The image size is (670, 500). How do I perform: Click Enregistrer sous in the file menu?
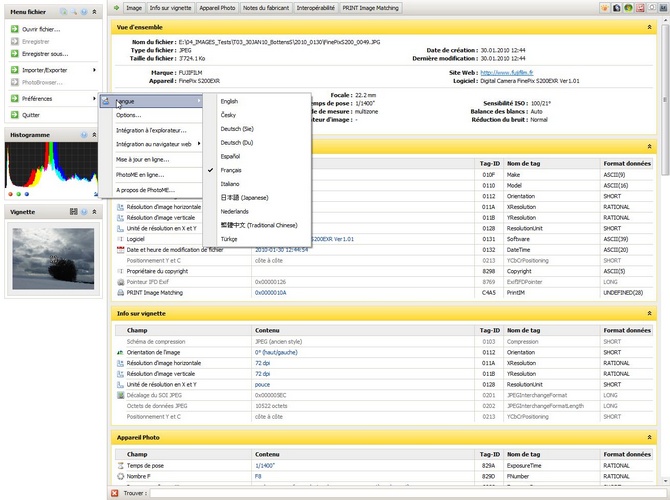45,53
